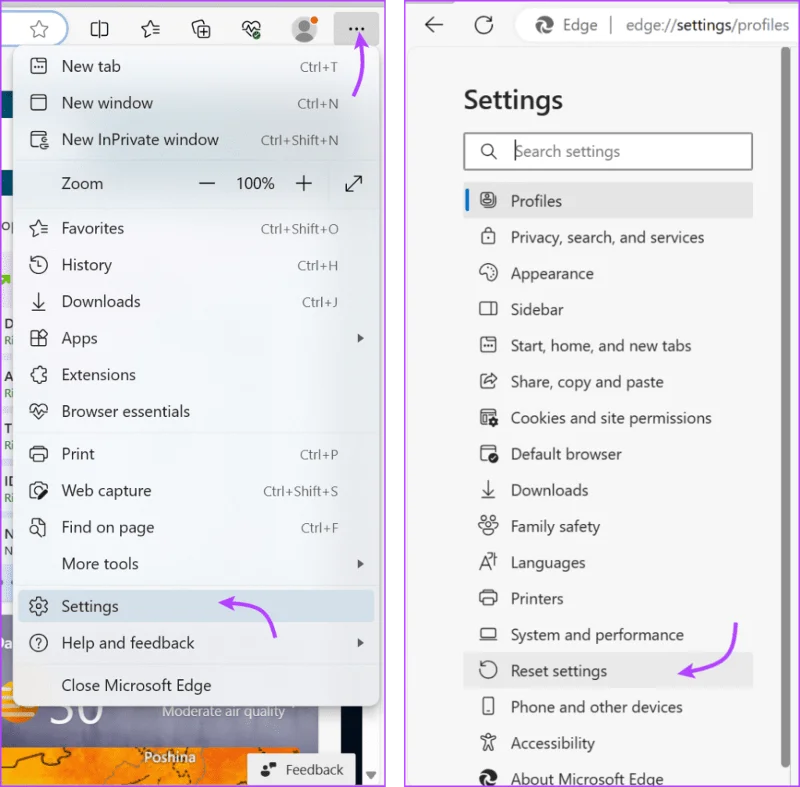Open Downloads in the Edge menu
The image size is (800, 787).
coord(196,302)
